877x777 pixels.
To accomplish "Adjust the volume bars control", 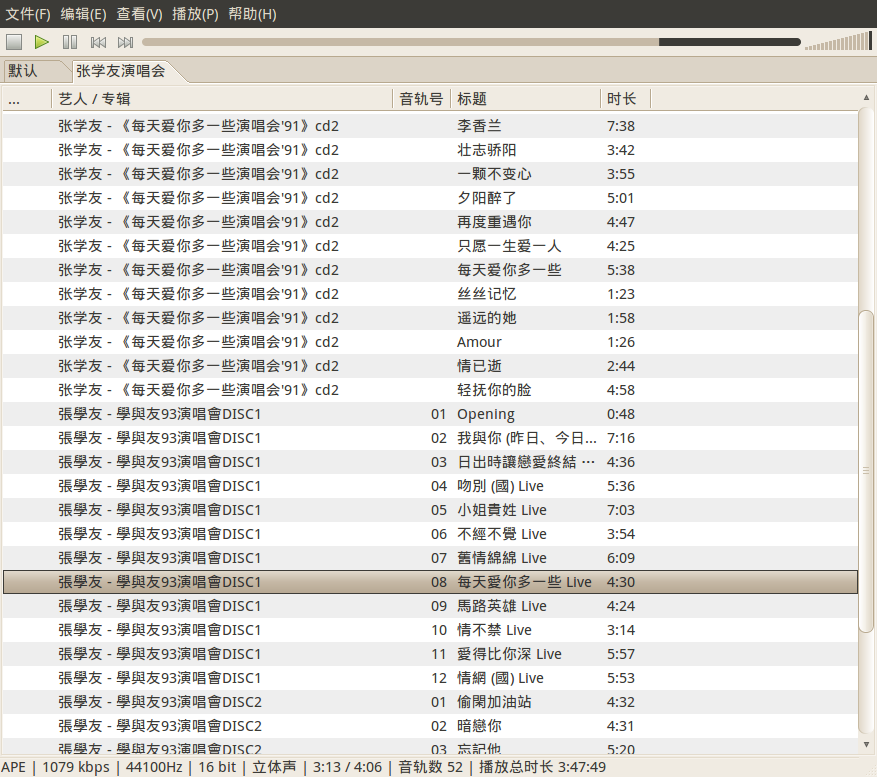I will click(838, 41).
